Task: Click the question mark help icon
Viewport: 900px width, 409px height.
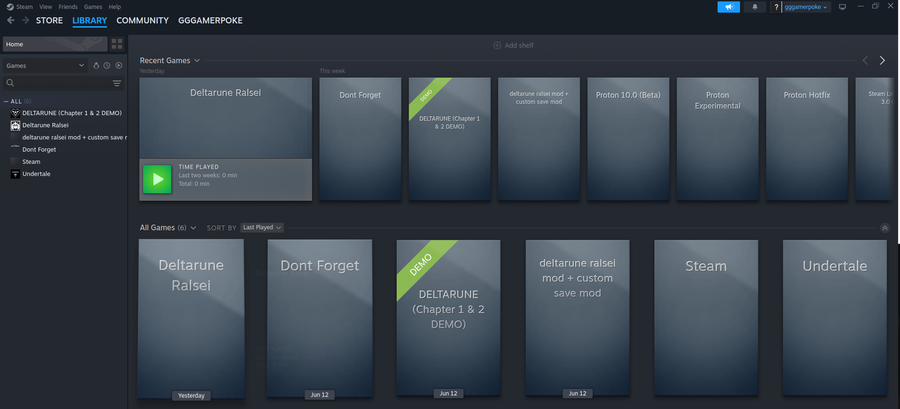Action: pos(776,7)
